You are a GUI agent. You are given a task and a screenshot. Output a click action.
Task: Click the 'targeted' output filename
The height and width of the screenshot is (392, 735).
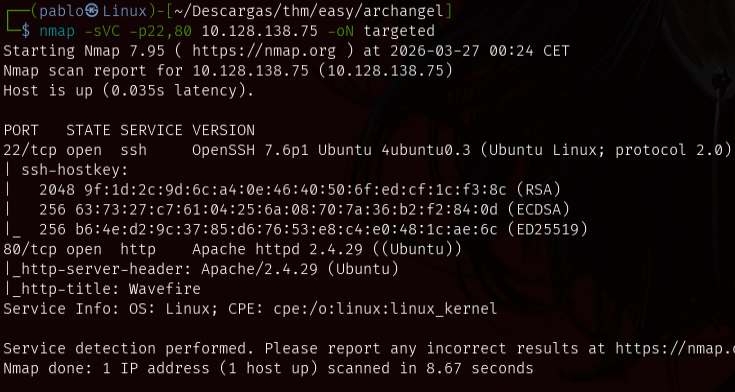[x=399, y=31]
